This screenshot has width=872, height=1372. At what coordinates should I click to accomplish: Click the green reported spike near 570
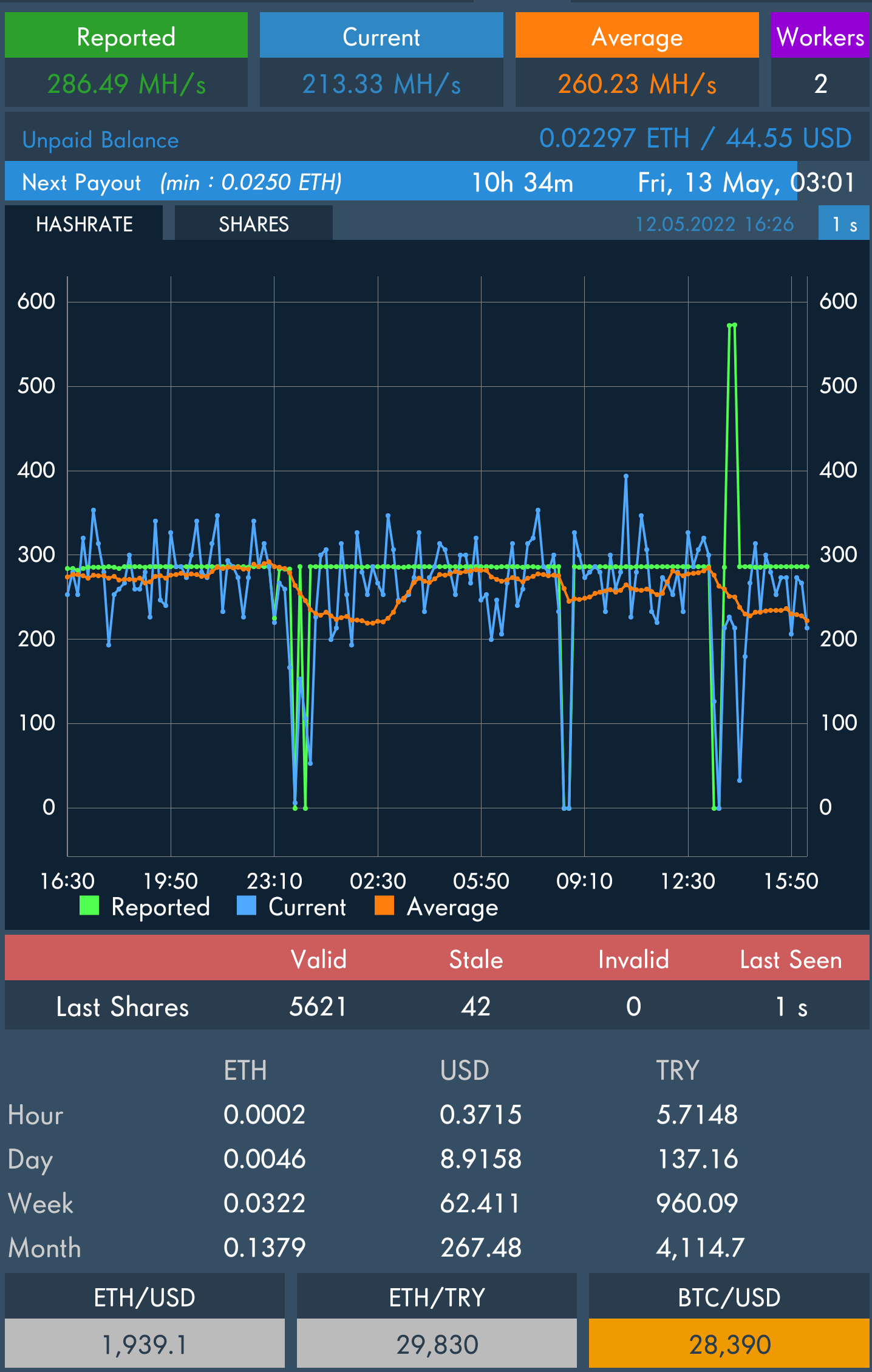click(732, 326)
